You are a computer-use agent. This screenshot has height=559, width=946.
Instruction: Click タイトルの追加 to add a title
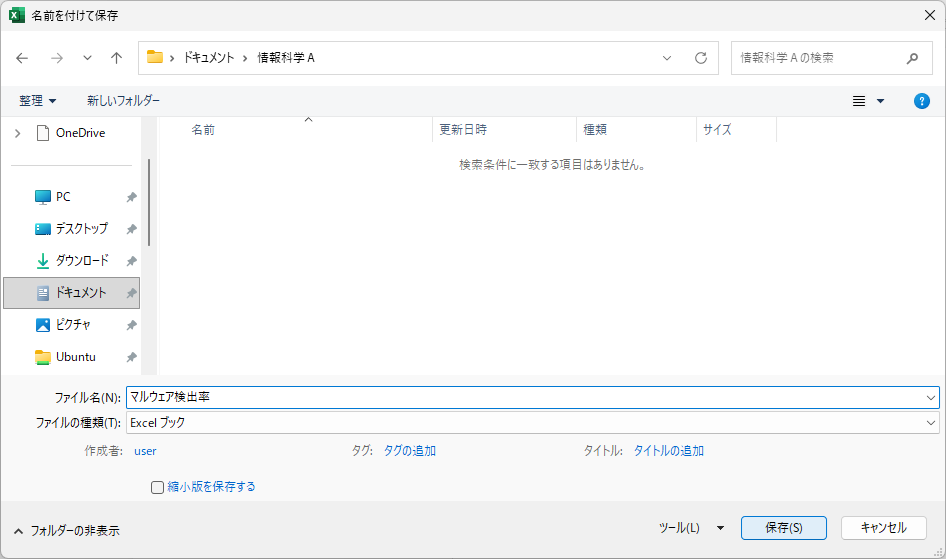(x=668, y=451)
